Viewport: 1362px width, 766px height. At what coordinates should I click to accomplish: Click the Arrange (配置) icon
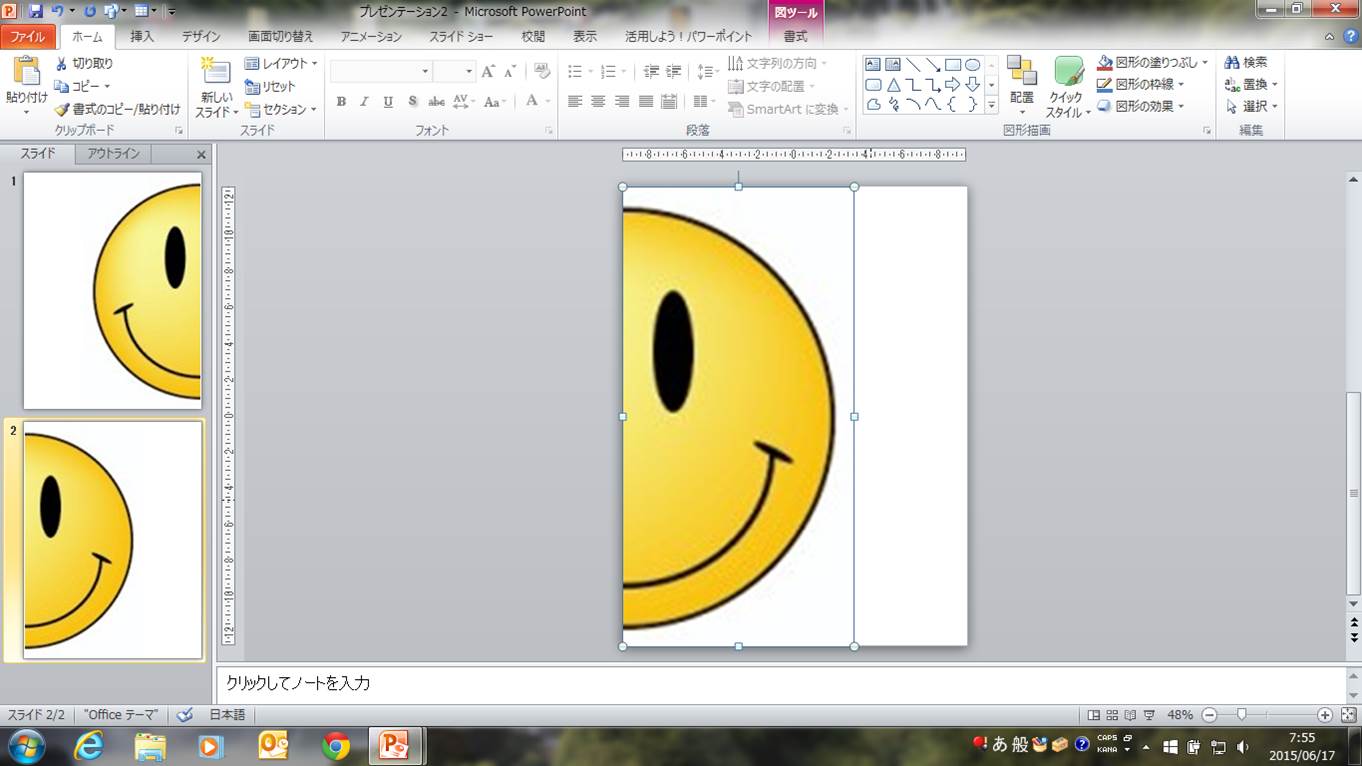(x=1021, y=72)
